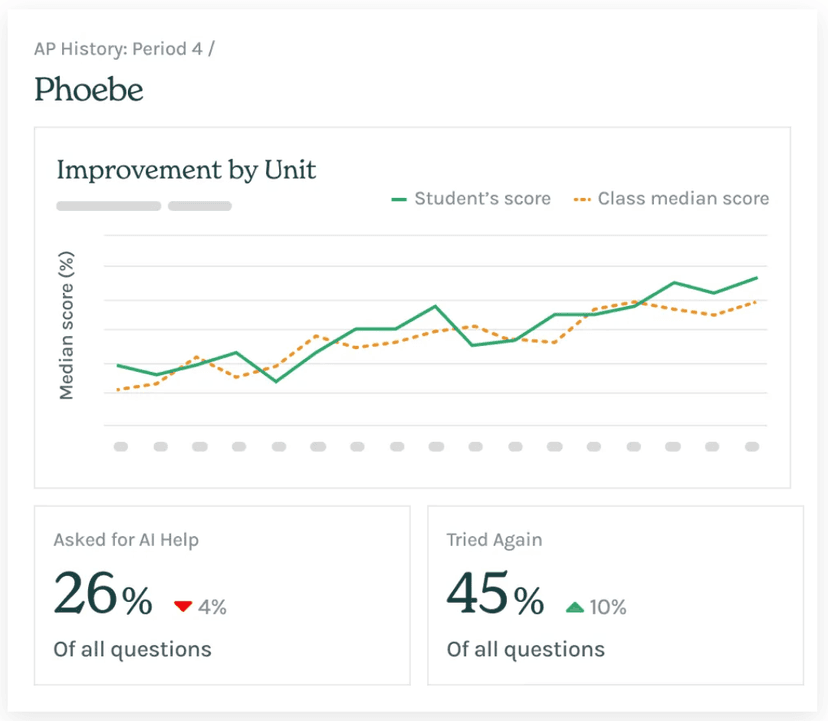Click the shorter grey placeholder pill under the chart title
Image resolution: width=828 pixels, height=721 pixels.
tap(200, 206)
